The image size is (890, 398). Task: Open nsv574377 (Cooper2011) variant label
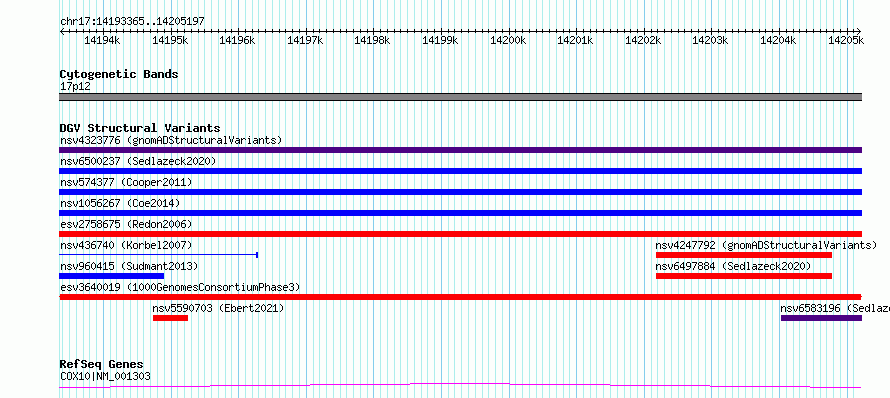click(x=126, y=182)
